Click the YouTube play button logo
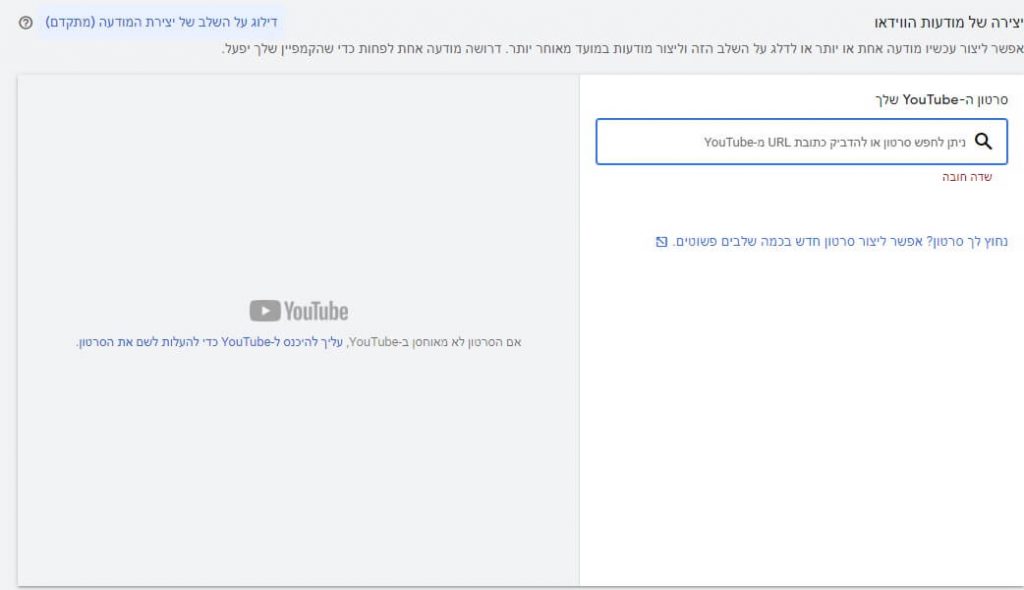 coord(267,311)
